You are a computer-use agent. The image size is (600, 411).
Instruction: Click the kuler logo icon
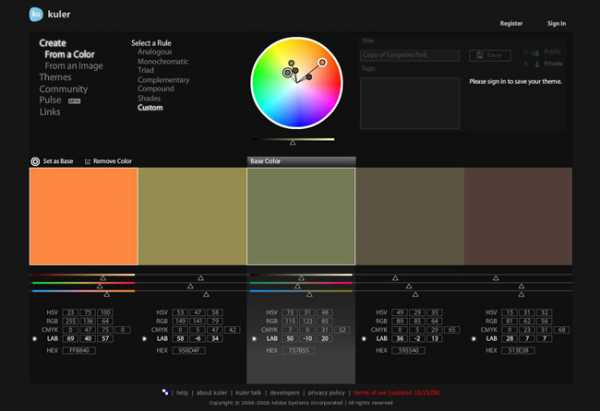[x=36, y=14]
